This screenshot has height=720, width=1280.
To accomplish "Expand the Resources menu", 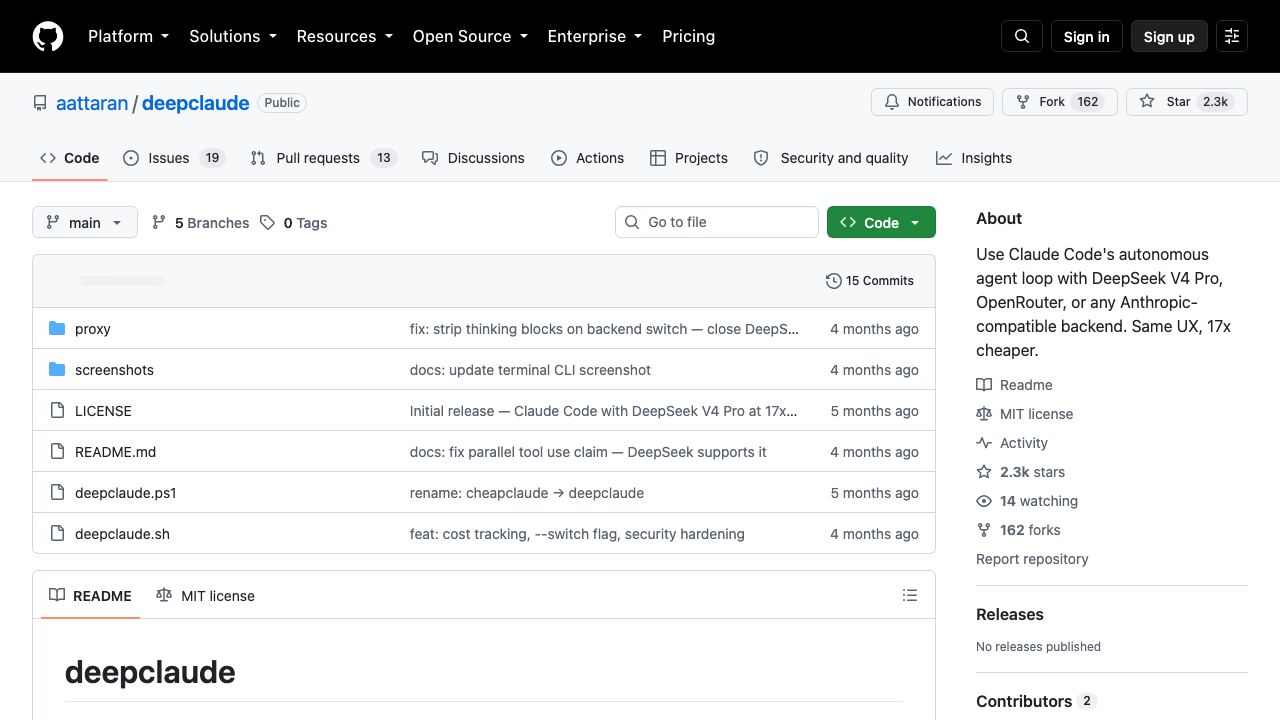I will pos(345,36).
